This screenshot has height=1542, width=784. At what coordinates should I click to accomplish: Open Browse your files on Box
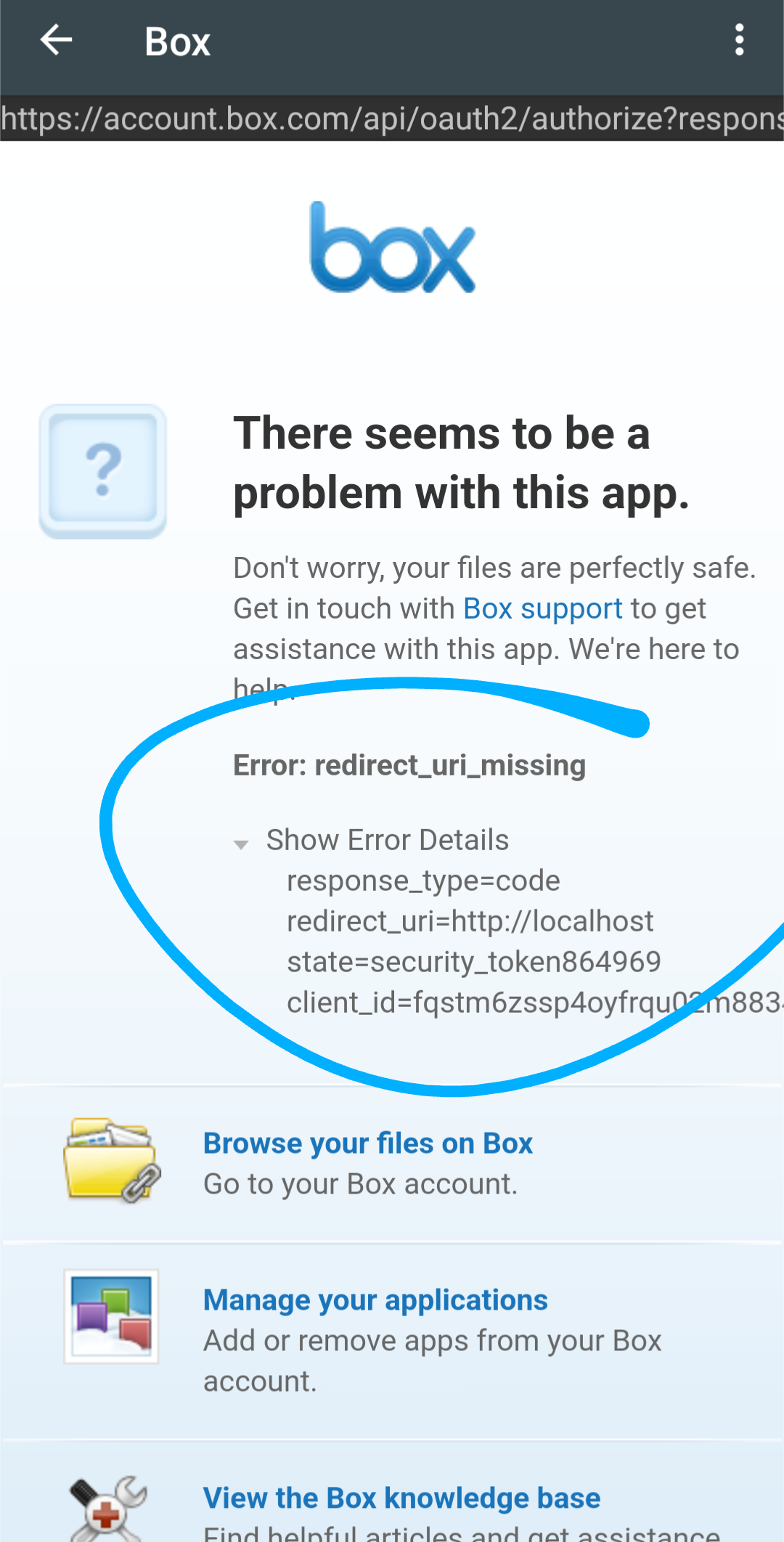(368, 1143)
